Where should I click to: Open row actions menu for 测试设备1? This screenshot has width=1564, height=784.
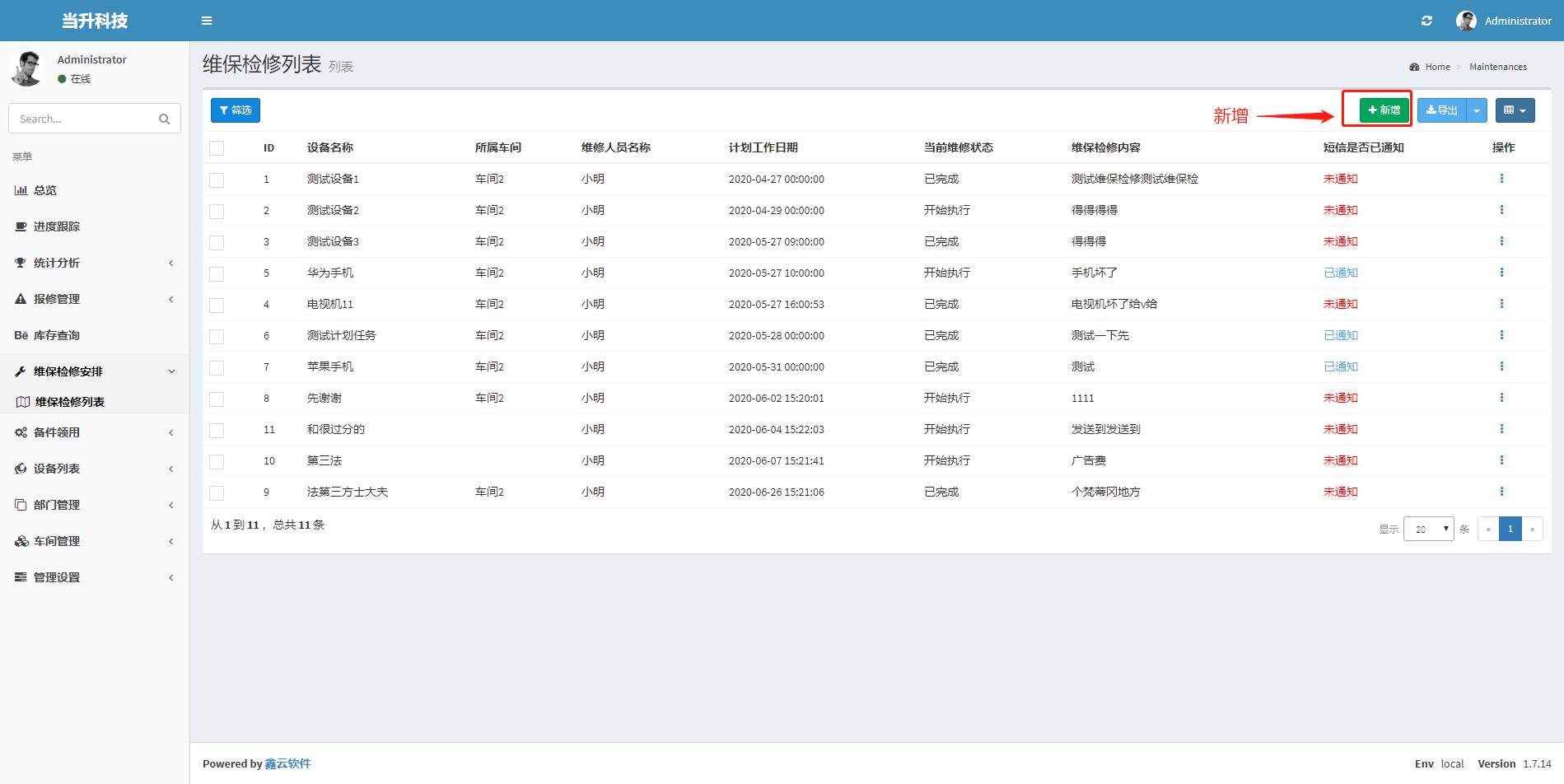1501,179
